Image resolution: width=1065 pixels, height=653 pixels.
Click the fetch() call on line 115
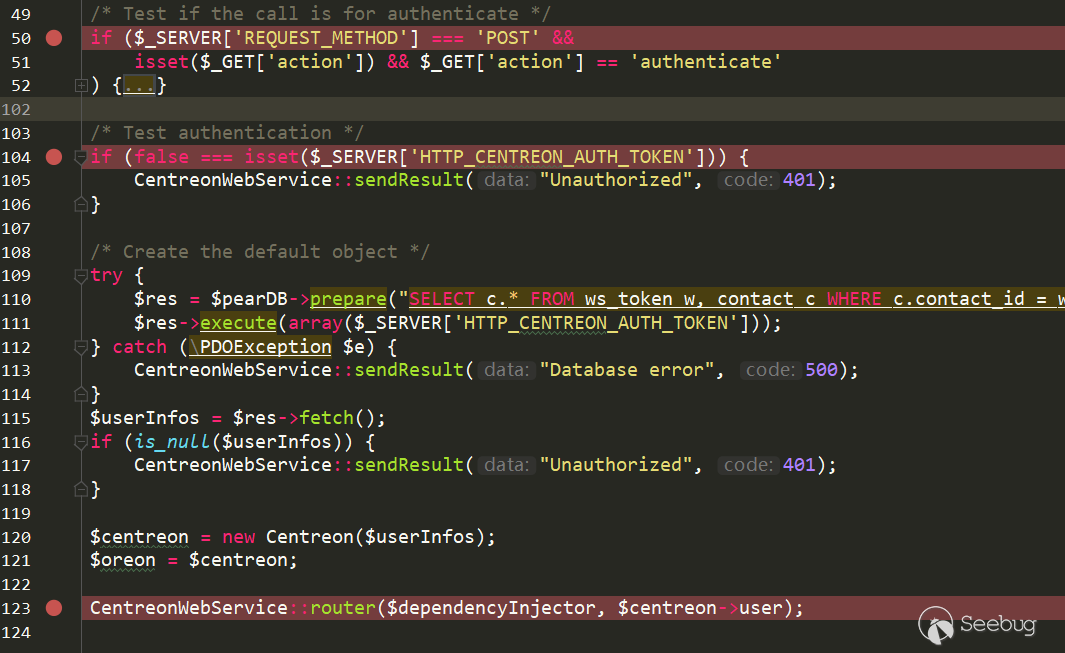342,418
